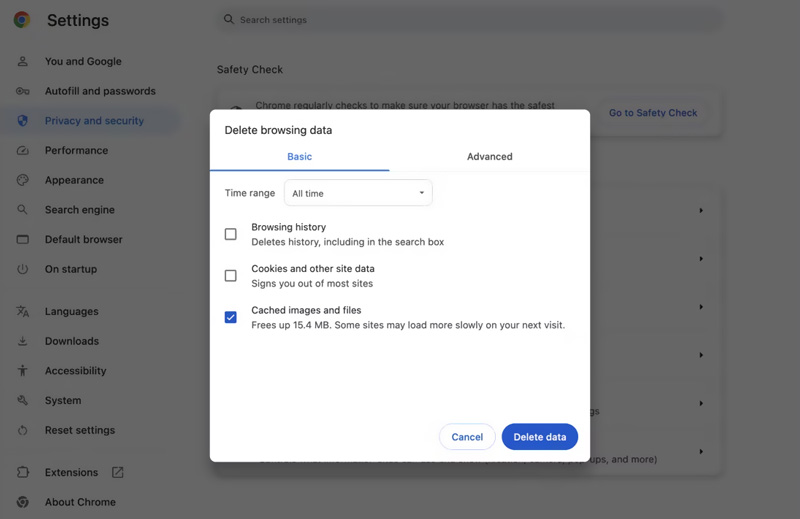
Task: Switch to the Basic tab
Action: click(x=299, y=157)
